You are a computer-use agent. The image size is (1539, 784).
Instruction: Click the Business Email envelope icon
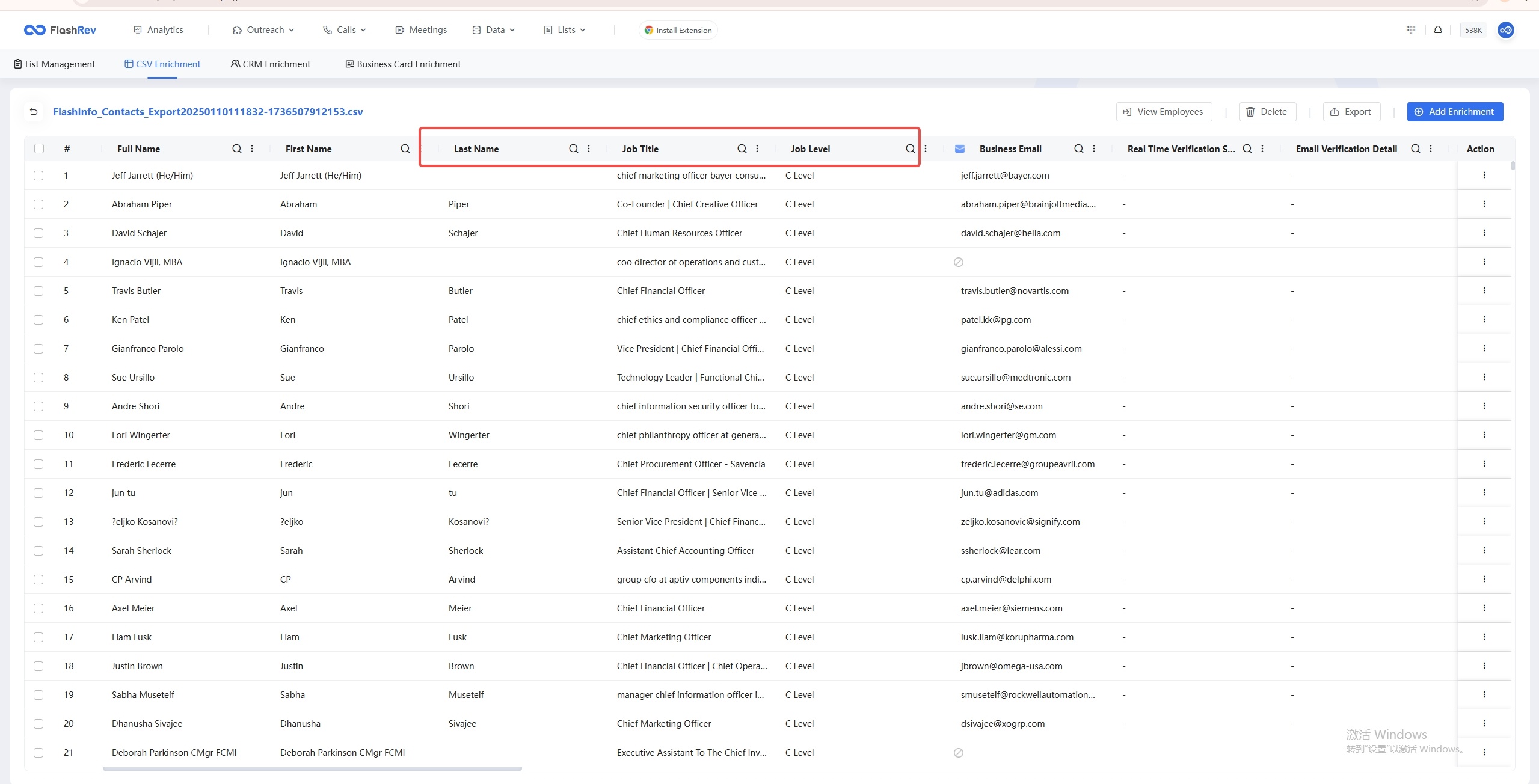[x=960, y=149]
